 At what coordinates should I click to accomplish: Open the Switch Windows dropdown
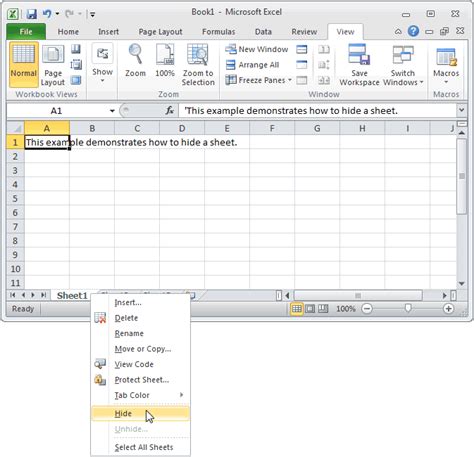coord(403,65)
